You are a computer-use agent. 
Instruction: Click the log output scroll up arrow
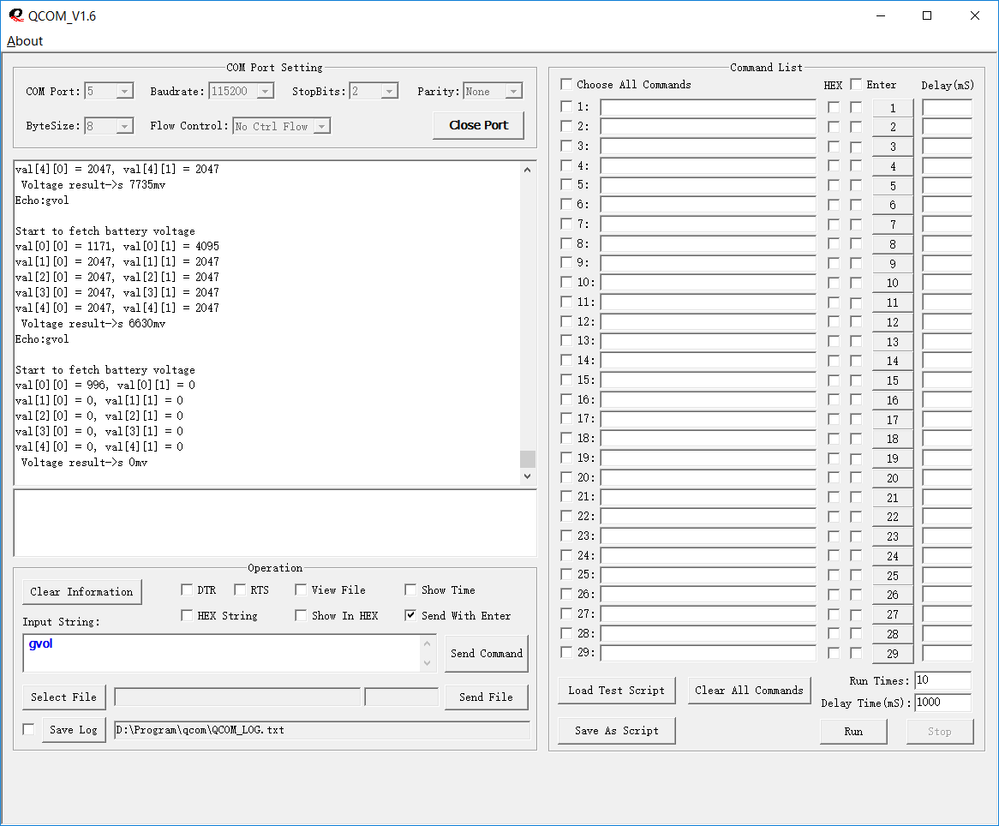pyautogui.click(x=527, y=170)
